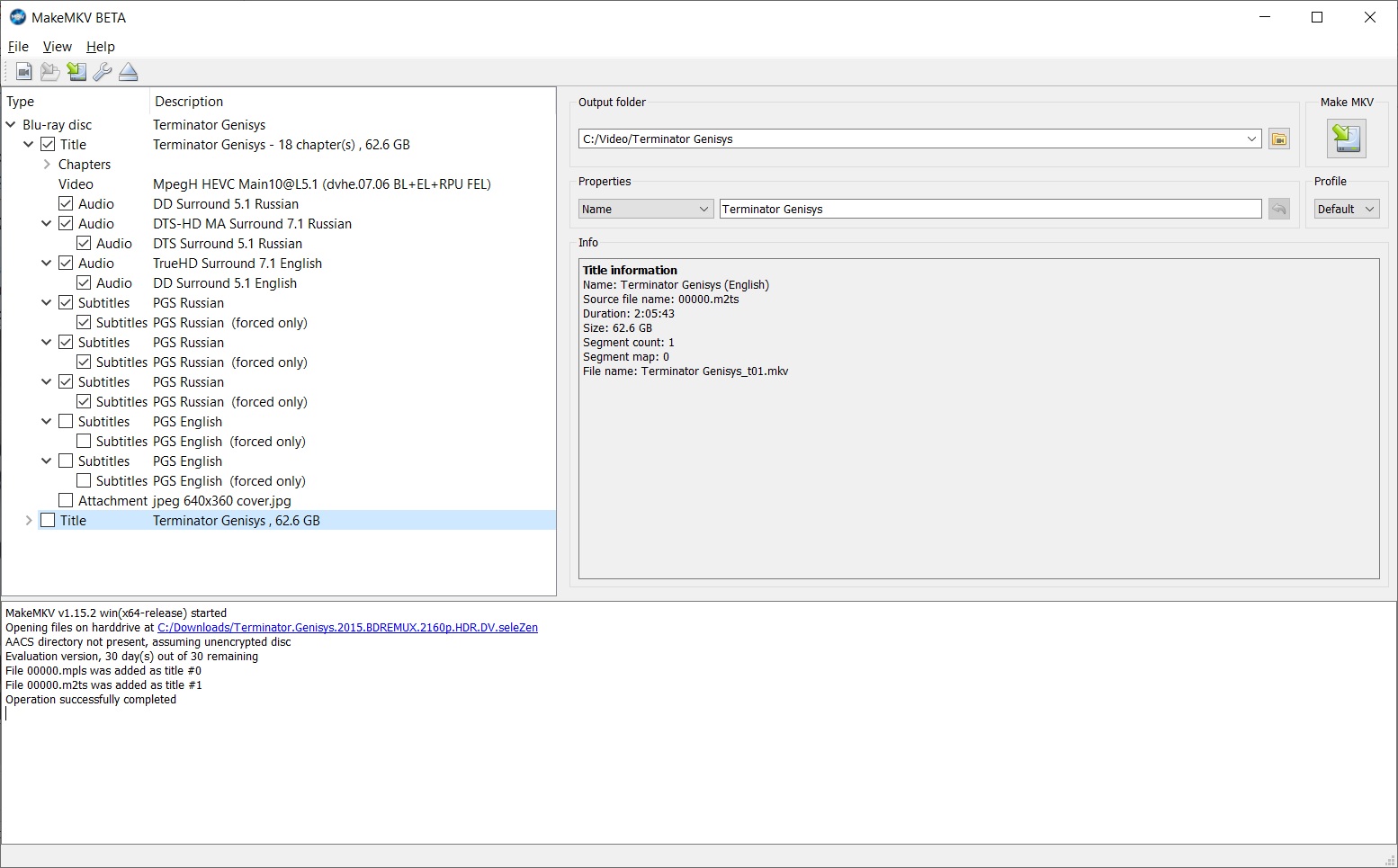Click the large Make MKV button icon
1398x868 pixels.
[1347, 139]
